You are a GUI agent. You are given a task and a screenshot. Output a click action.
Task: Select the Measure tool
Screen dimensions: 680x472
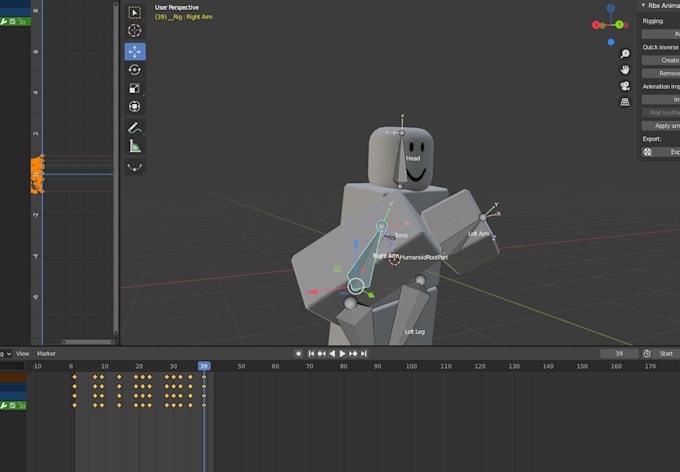135,146
